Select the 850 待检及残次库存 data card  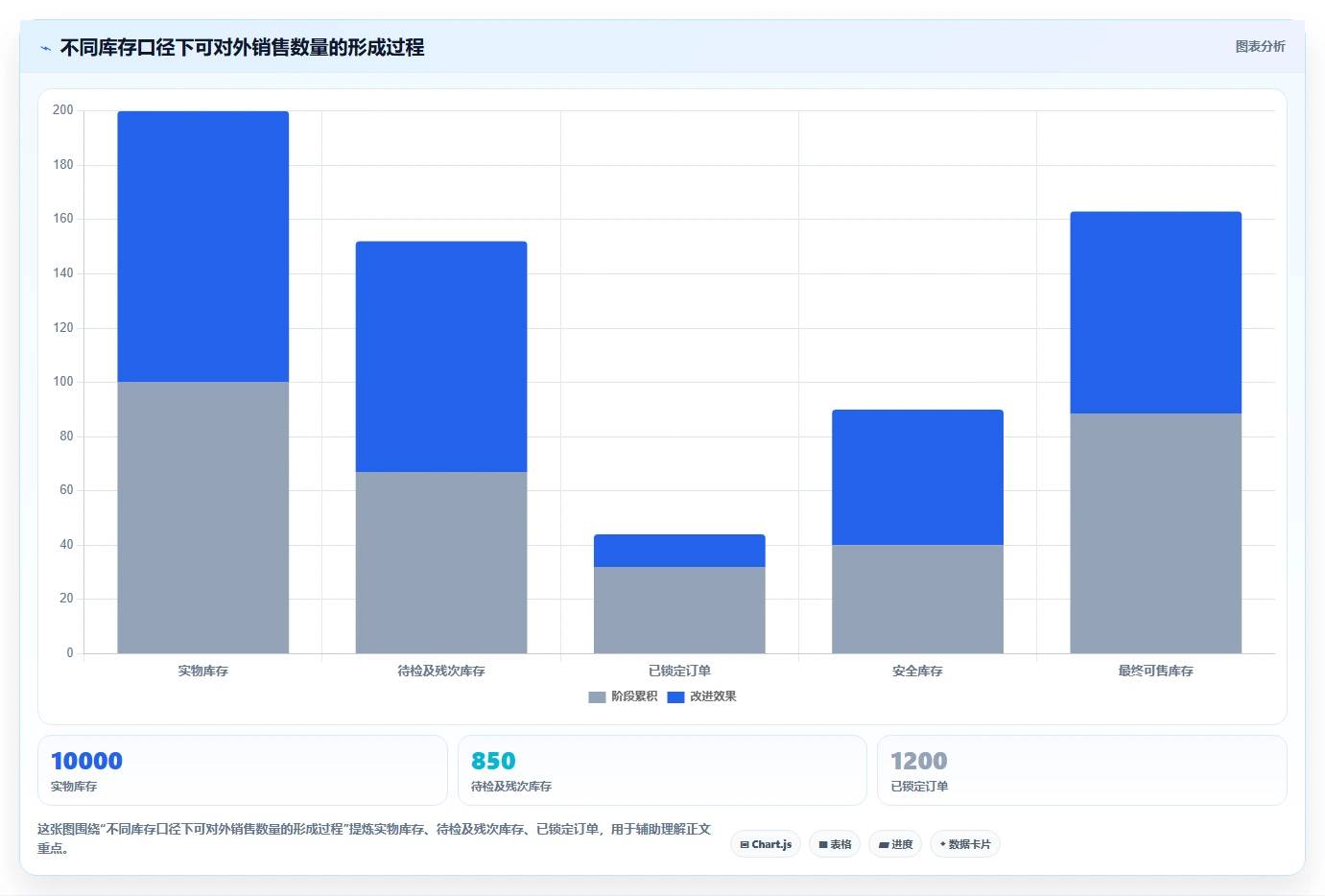click(662, 770)
